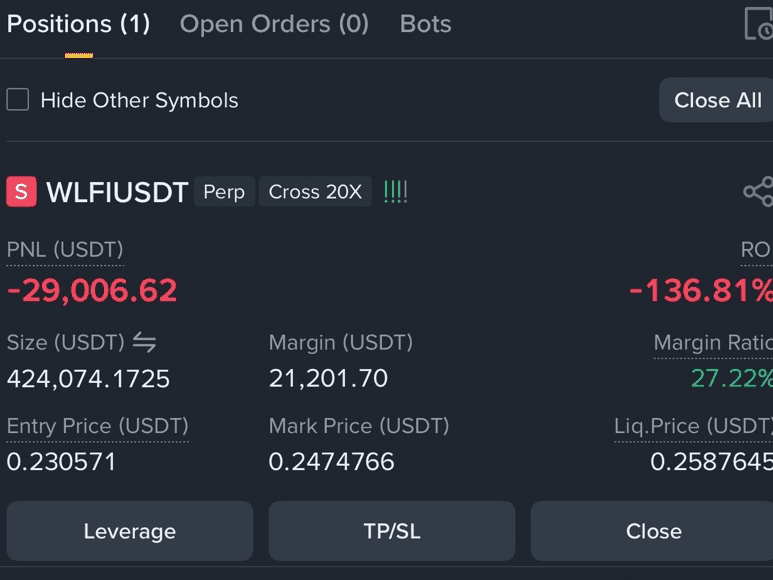Open the Leverage adjustment button

coord(130,531)
